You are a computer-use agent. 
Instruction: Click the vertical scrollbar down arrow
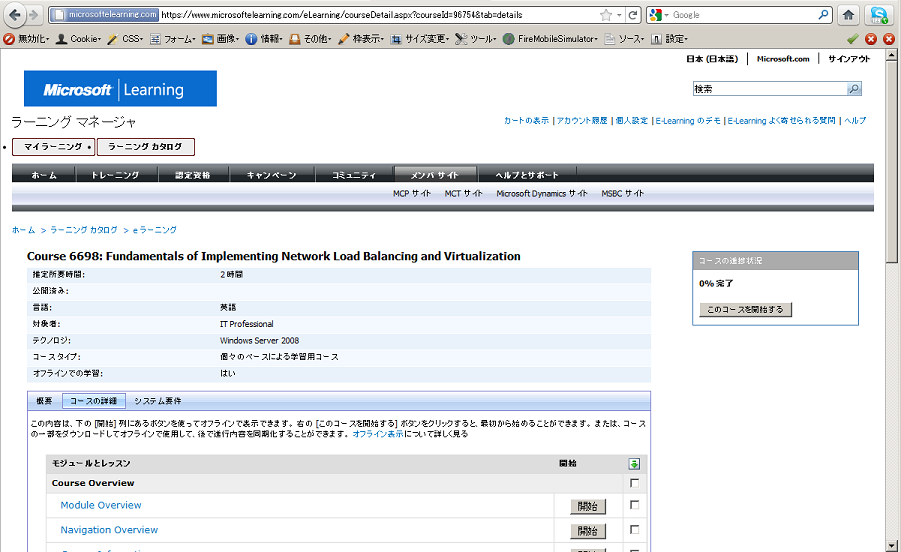pos(893,545)
